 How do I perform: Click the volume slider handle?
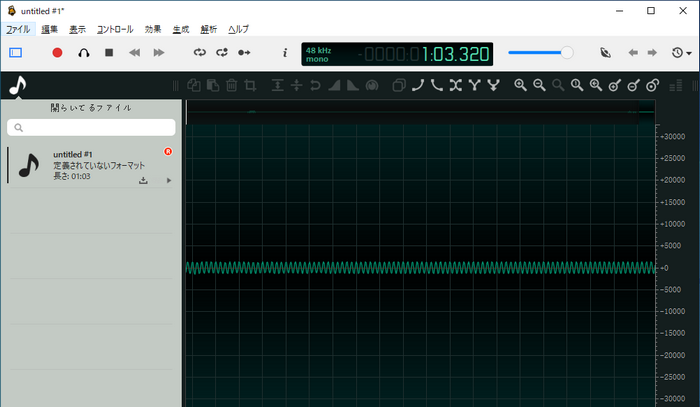tap(567, 52)
